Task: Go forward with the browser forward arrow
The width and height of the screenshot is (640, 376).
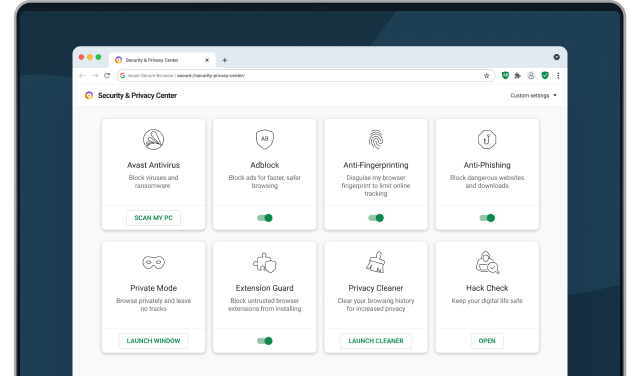Action: [x=95, y=76]
